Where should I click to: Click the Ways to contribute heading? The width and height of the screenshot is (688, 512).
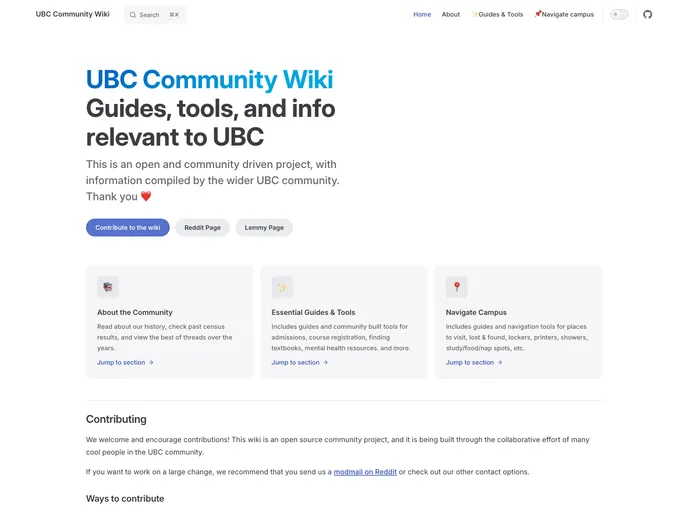click(125, 499)
